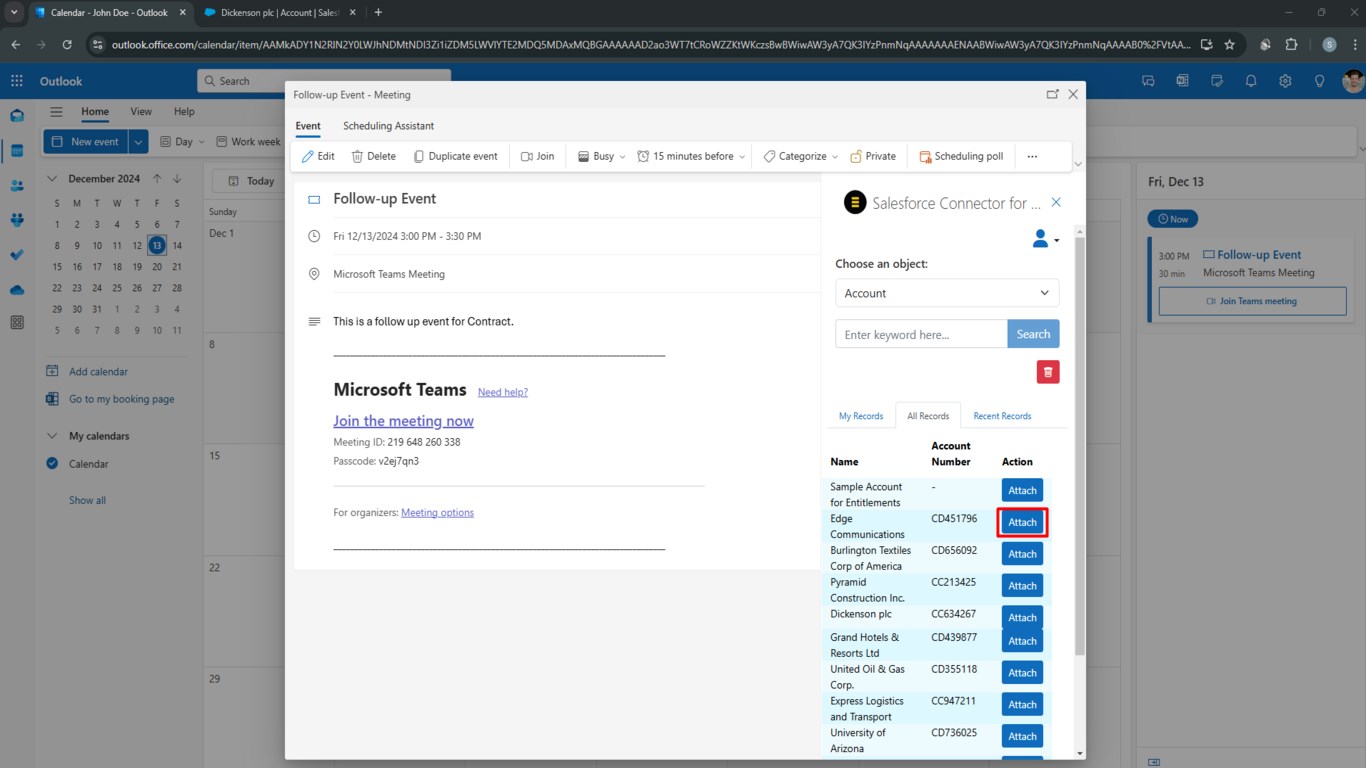Open the notifications bell in Outlook header
The image size is (1366, 768).
(1251, 81)
